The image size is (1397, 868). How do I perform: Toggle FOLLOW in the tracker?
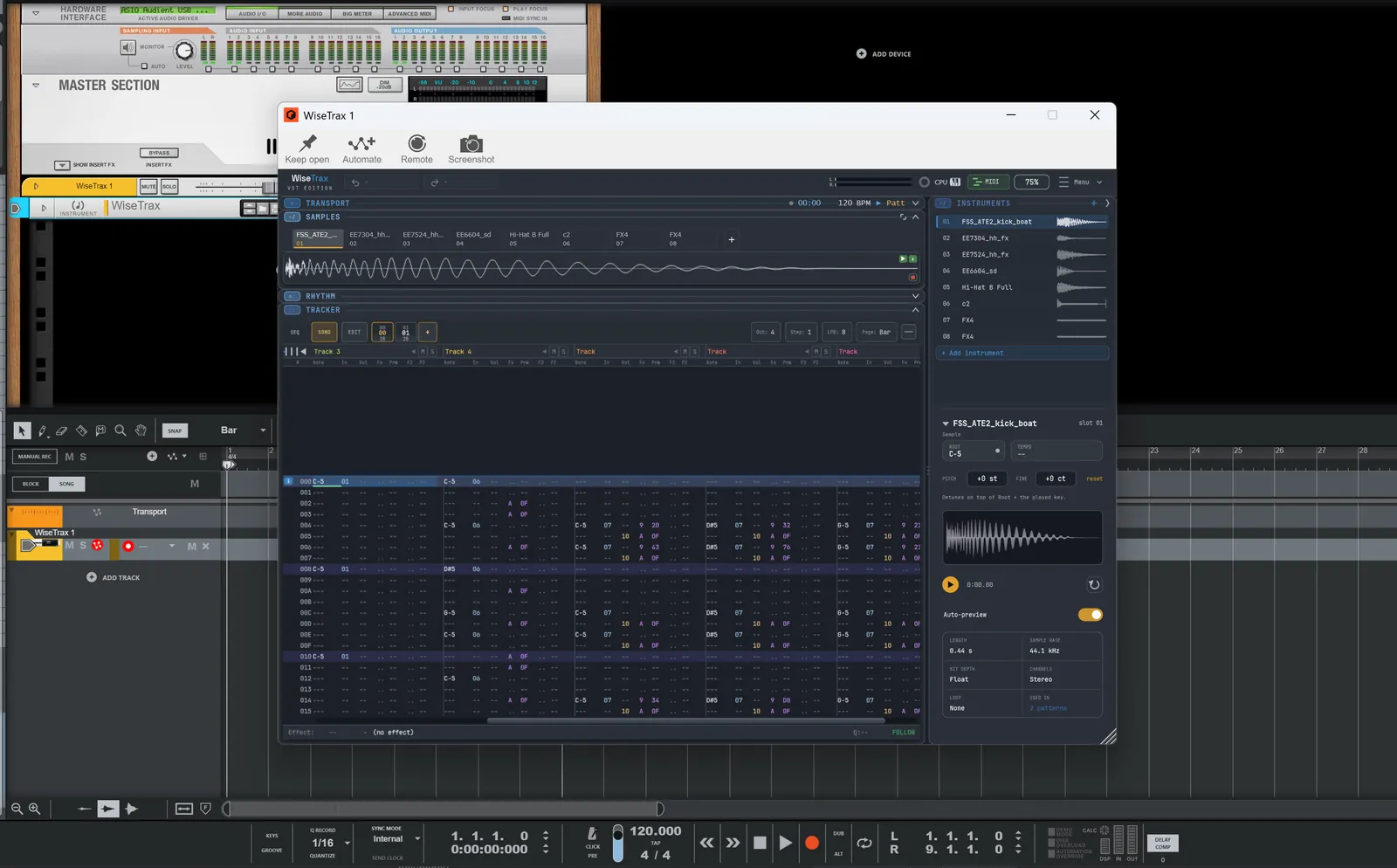point(904,733)
